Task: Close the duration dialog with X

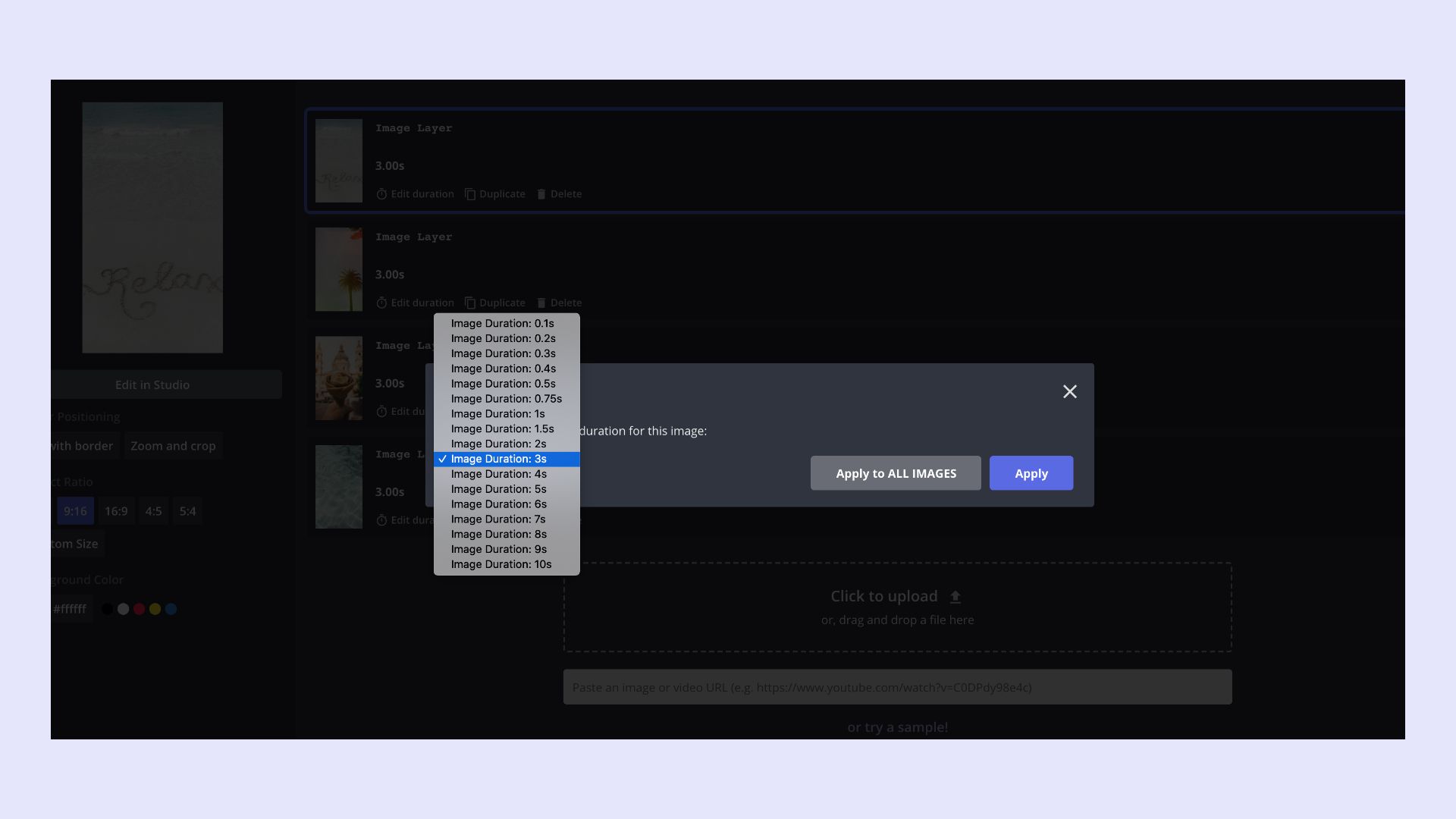Action: [x=1069, y=391]
